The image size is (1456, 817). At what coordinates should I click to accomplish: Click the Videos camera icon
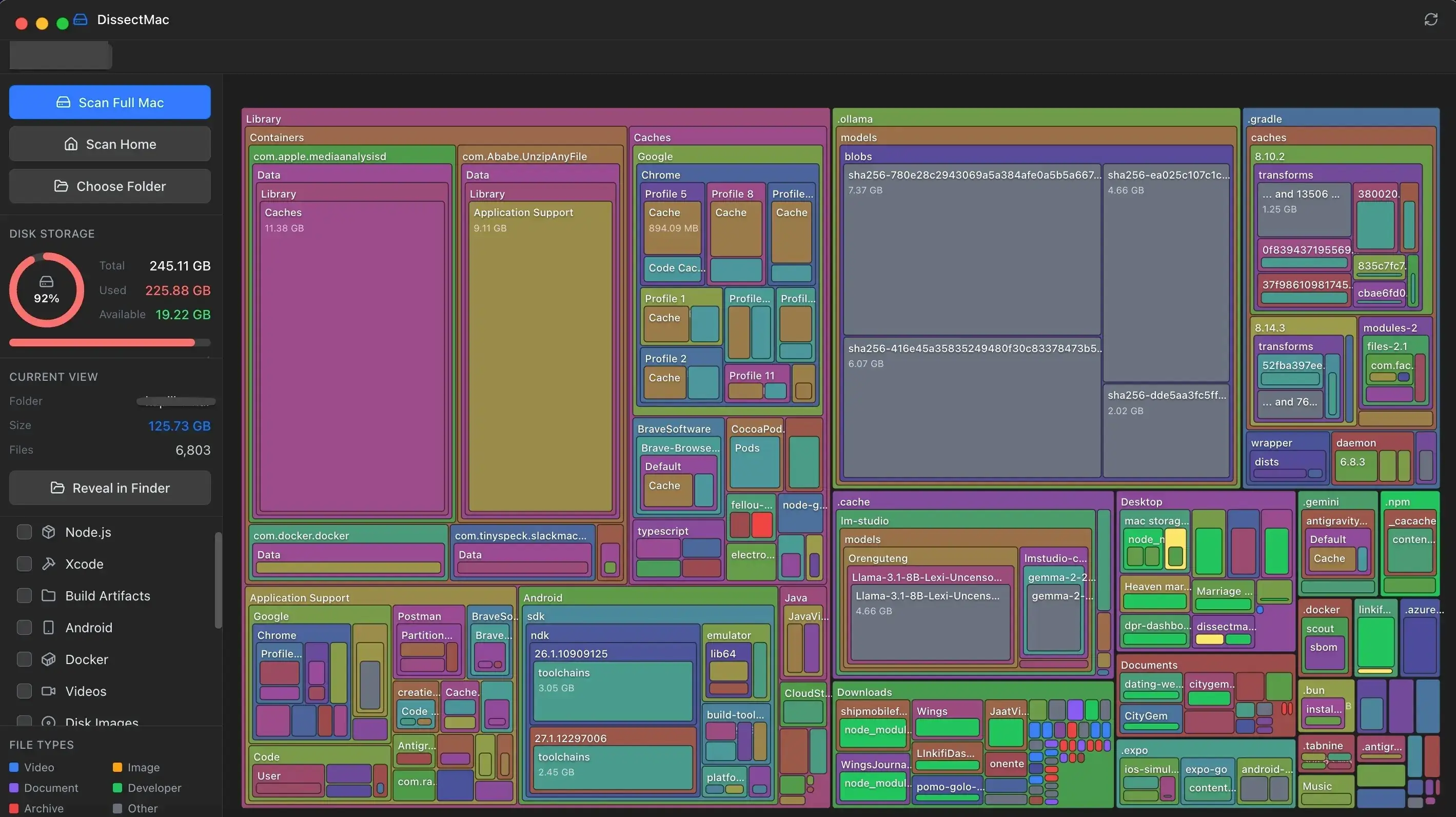click(x=49, y=691)
